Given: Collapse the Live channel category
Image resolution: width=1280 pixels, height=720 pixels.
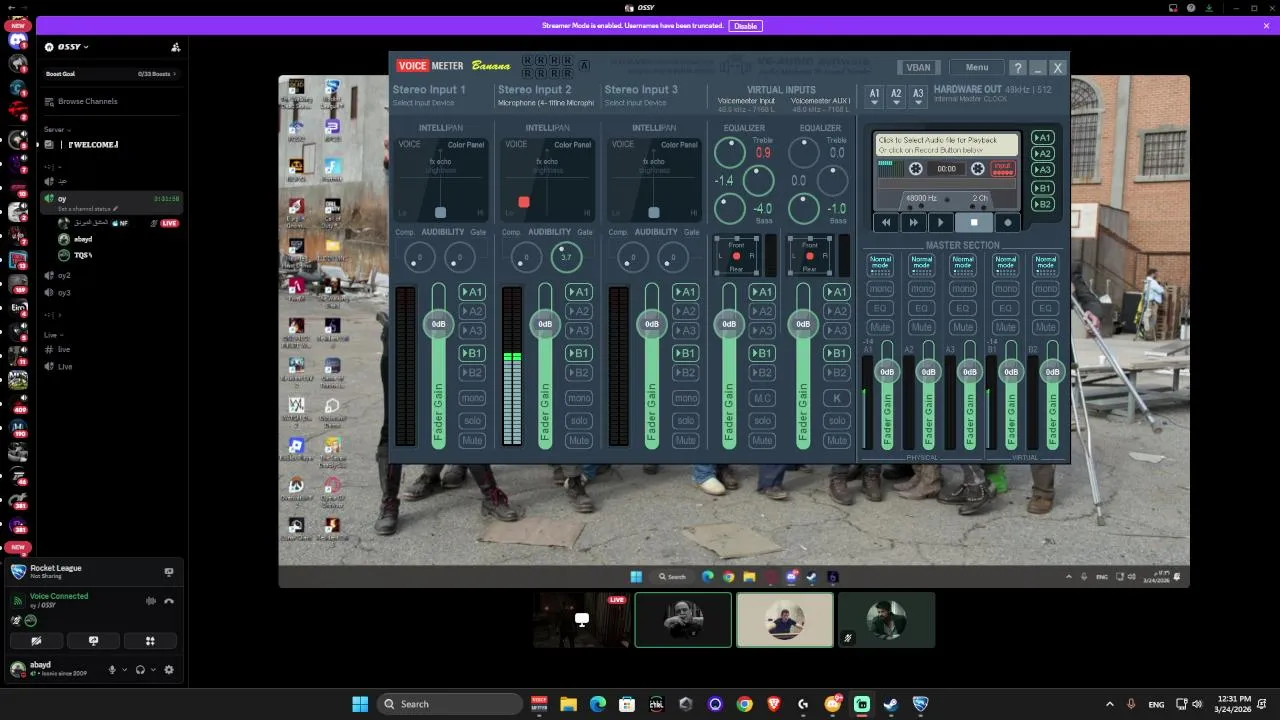Looking at the screenshot, I should pyautogui.click(x=52, y=335).
